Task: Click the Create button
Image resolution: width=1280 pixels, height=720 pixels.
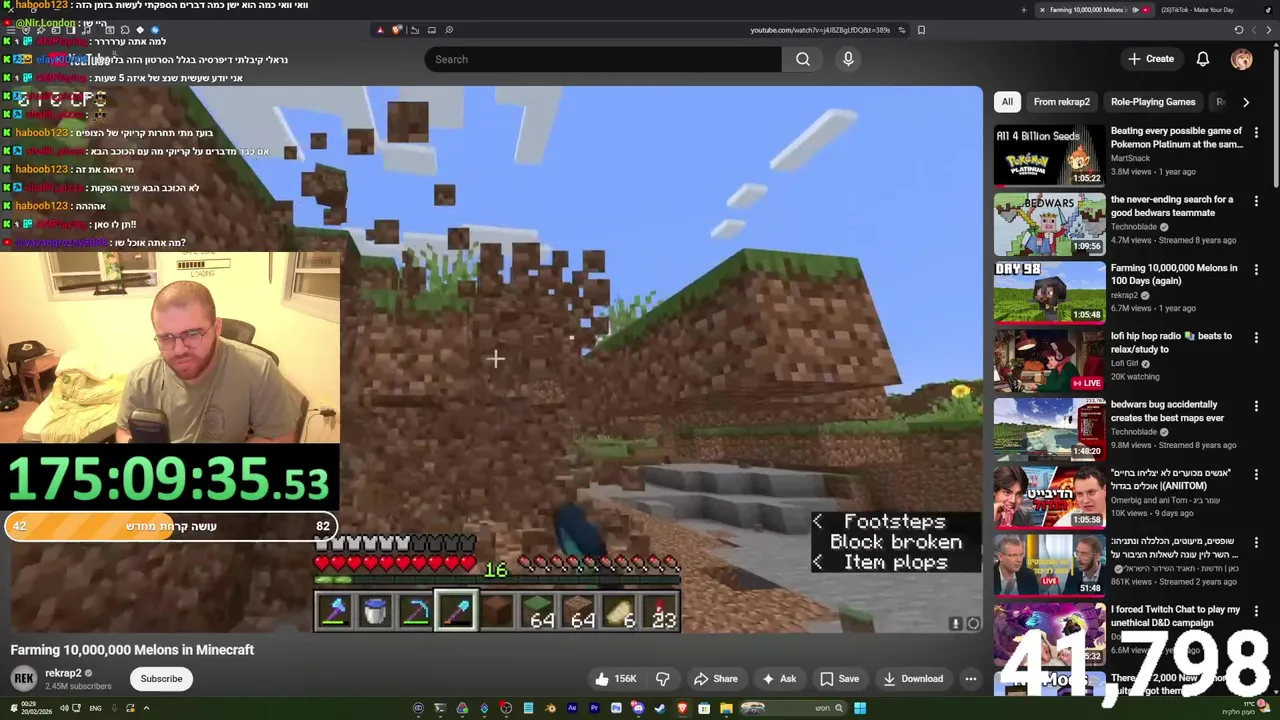Action: point(1151,59)
